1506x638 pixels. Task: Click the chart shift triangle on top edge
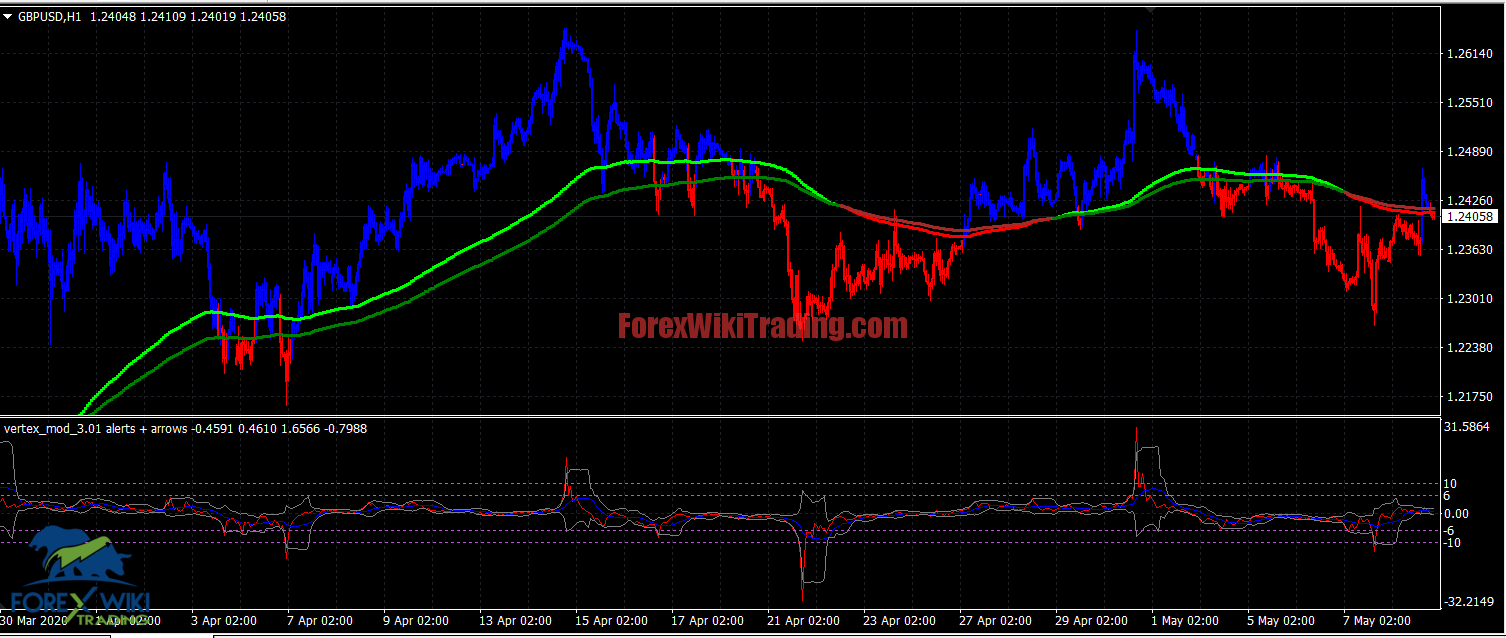coord(1150,9)
